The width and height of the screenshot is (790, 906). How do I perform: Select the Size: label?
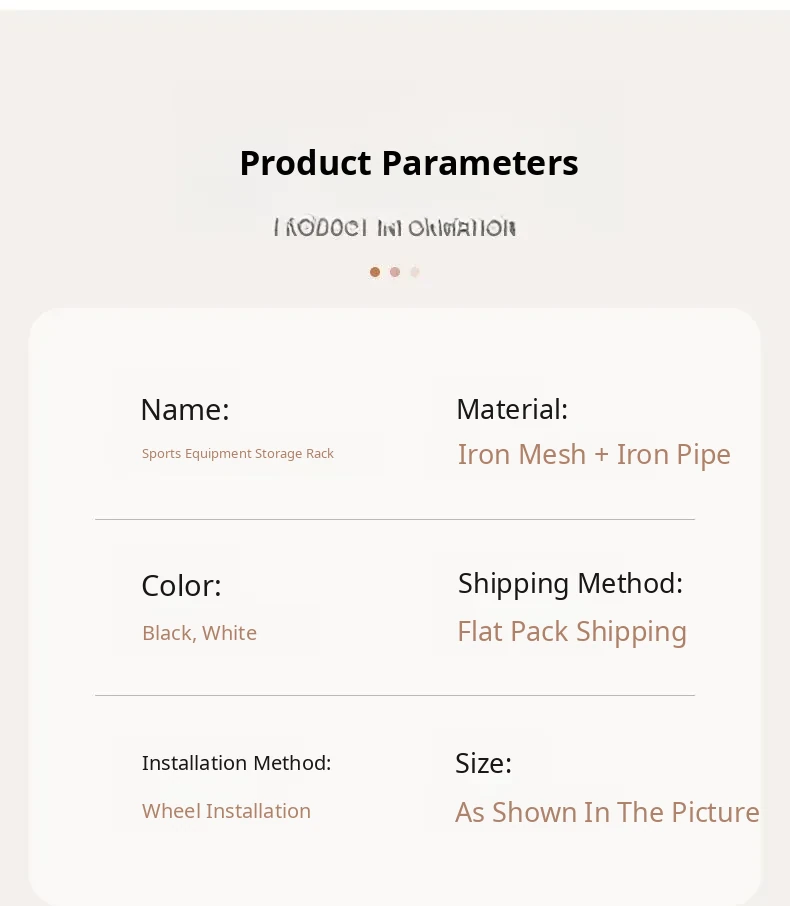point(483,763)
